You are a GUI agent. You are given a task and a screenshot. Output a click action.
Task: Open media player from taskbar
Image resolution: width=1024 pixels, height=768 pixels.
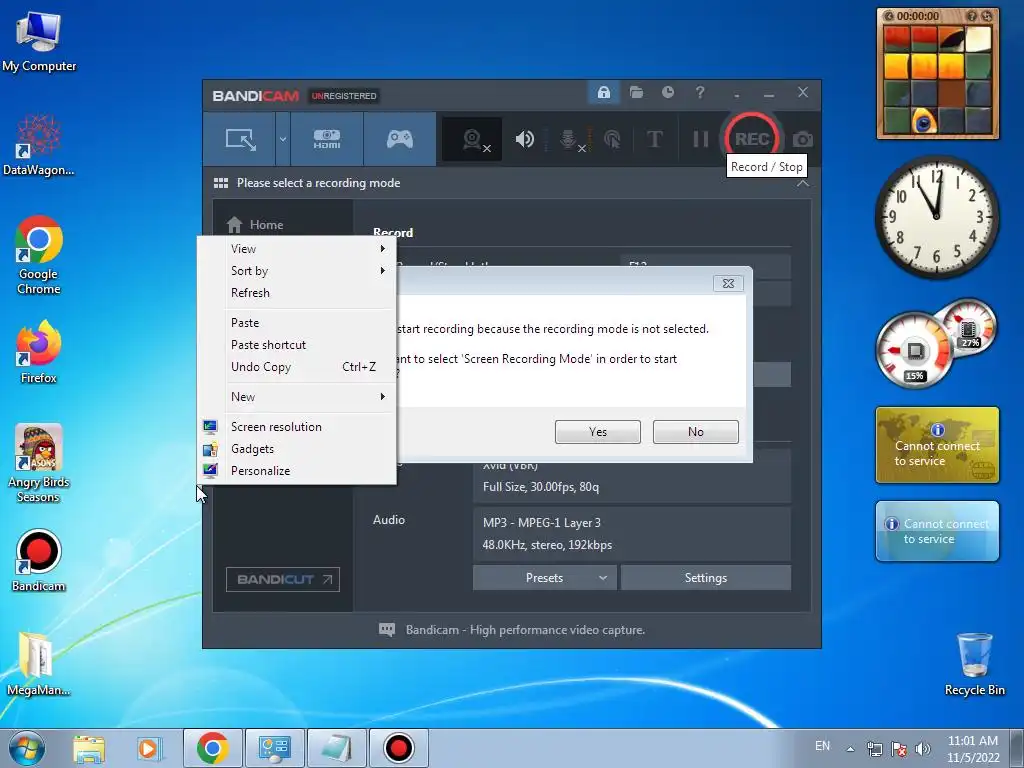click(149, 748)
